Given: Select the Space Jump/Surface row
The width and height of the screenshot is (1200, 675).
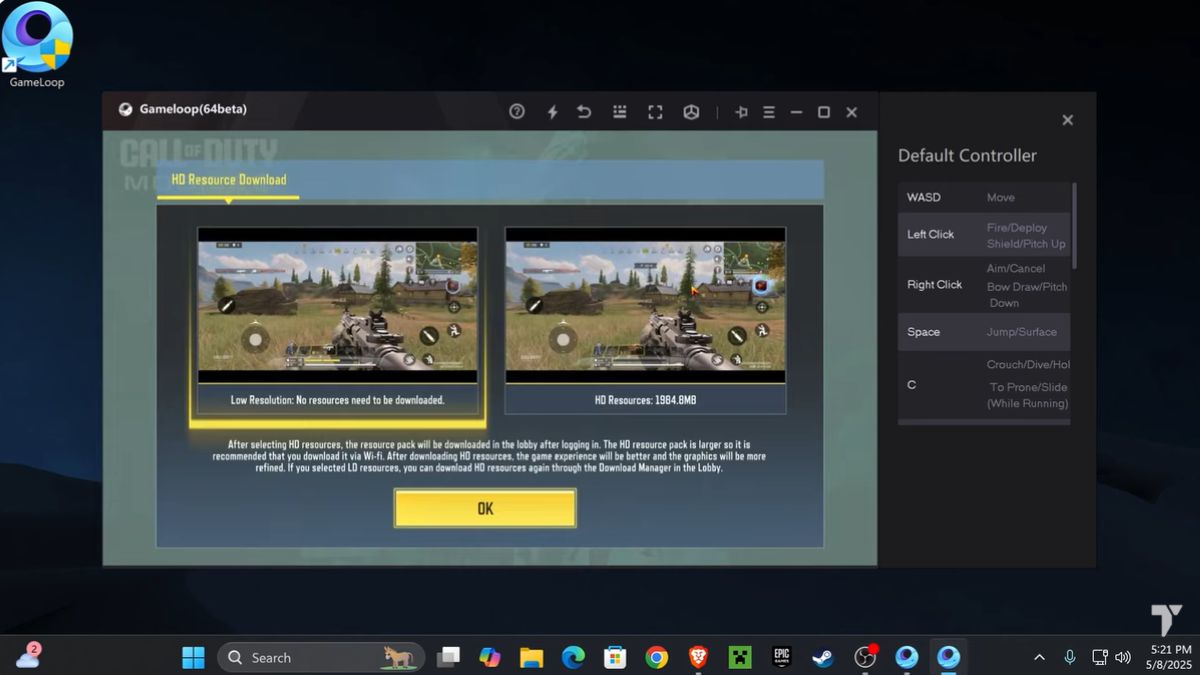Looking at the screenshot, I should point(984,332).
